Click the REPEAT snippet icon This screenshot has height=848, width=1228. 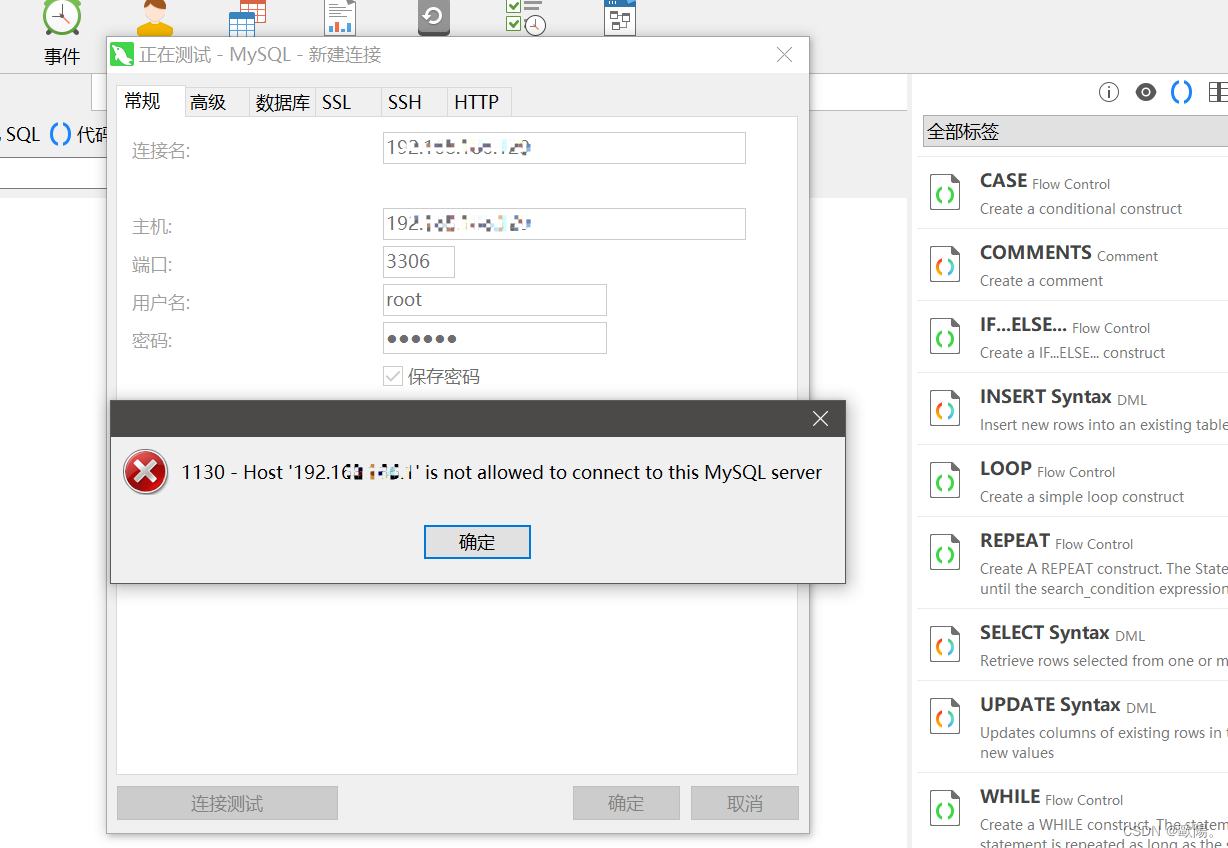pos(945,553)
